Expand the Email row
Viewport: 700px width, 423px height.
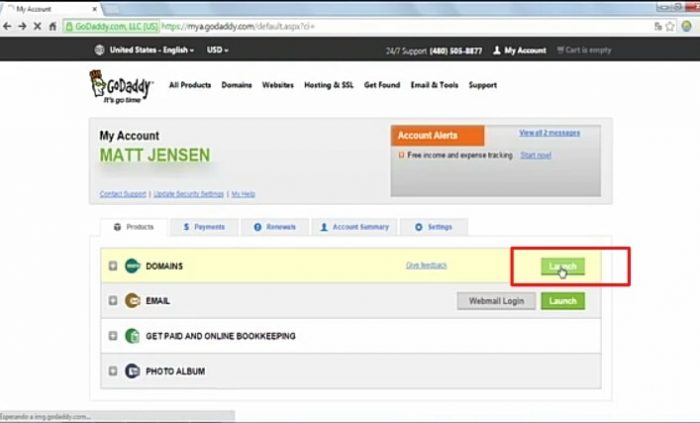pos(113,301)
